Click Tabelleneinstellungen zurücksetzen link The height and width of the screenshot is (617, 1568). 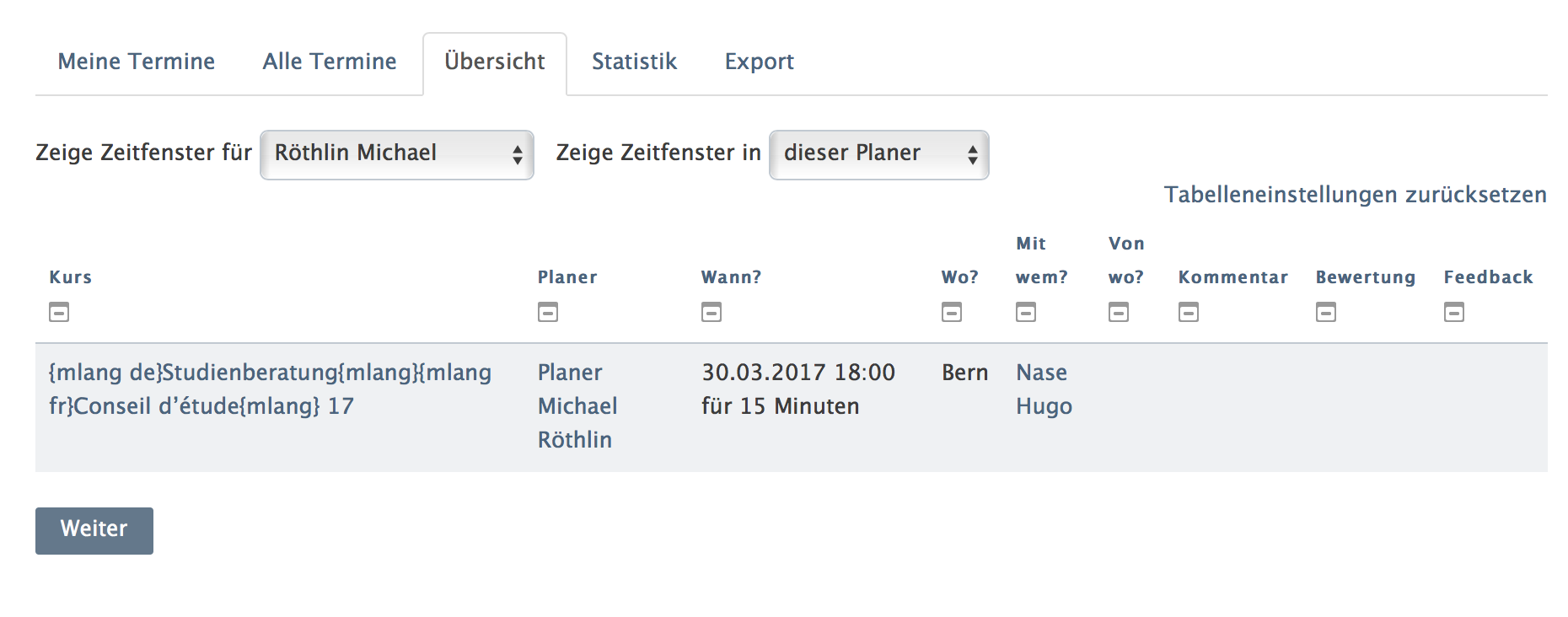click(x=1356, y=195)
